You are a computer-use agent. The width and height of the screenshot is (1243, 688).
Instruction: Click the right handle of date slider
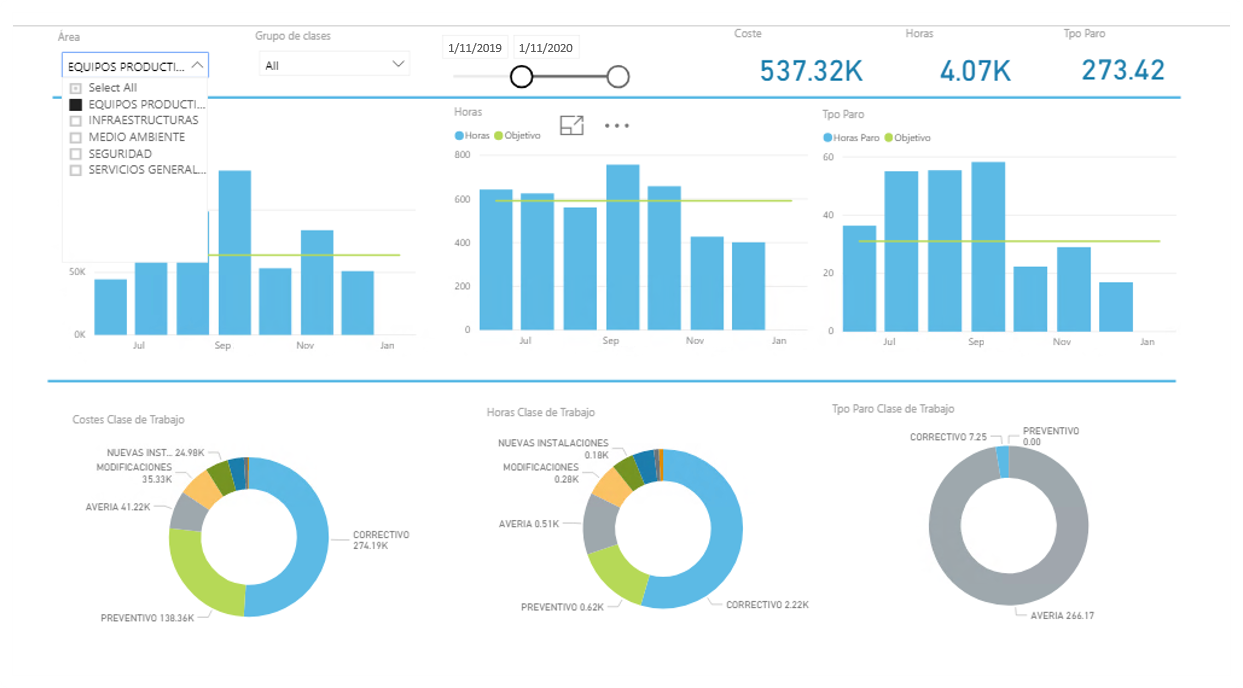(618, 76)
